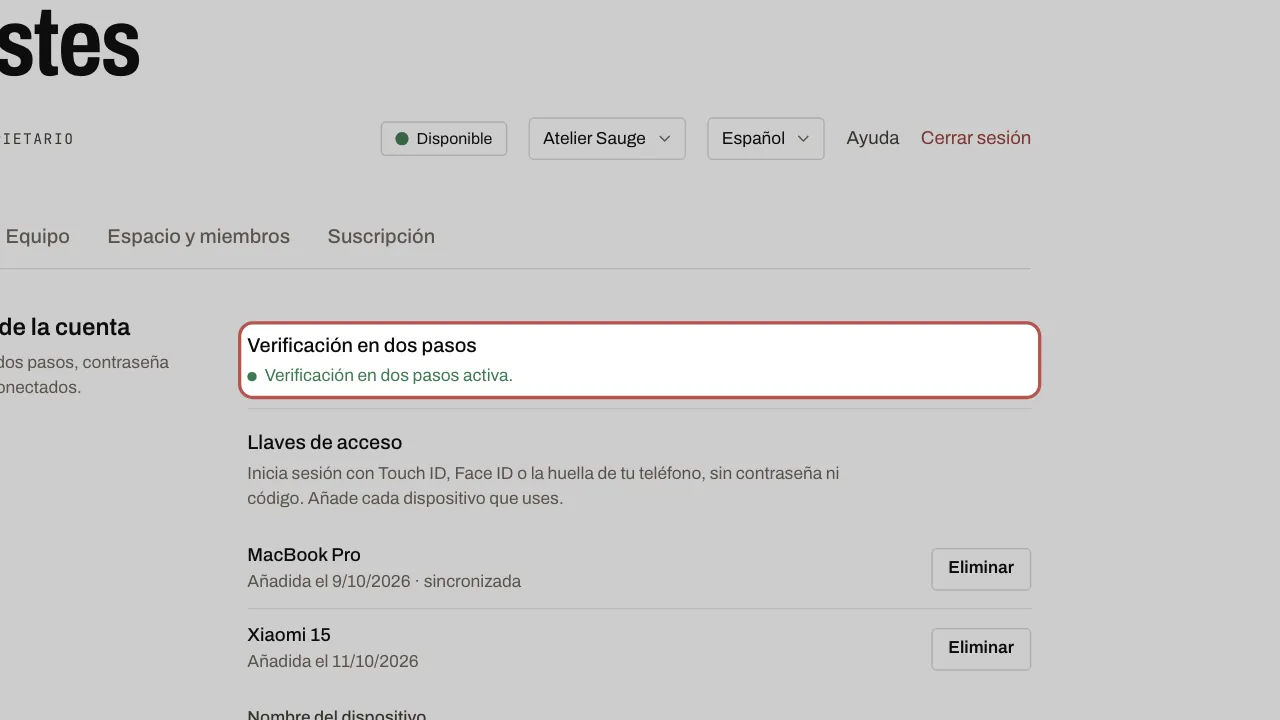Image resolution: width=1280 pixels, height=720 pixels.
Task: Open the Español language dropdown
Action: [766, 139]
